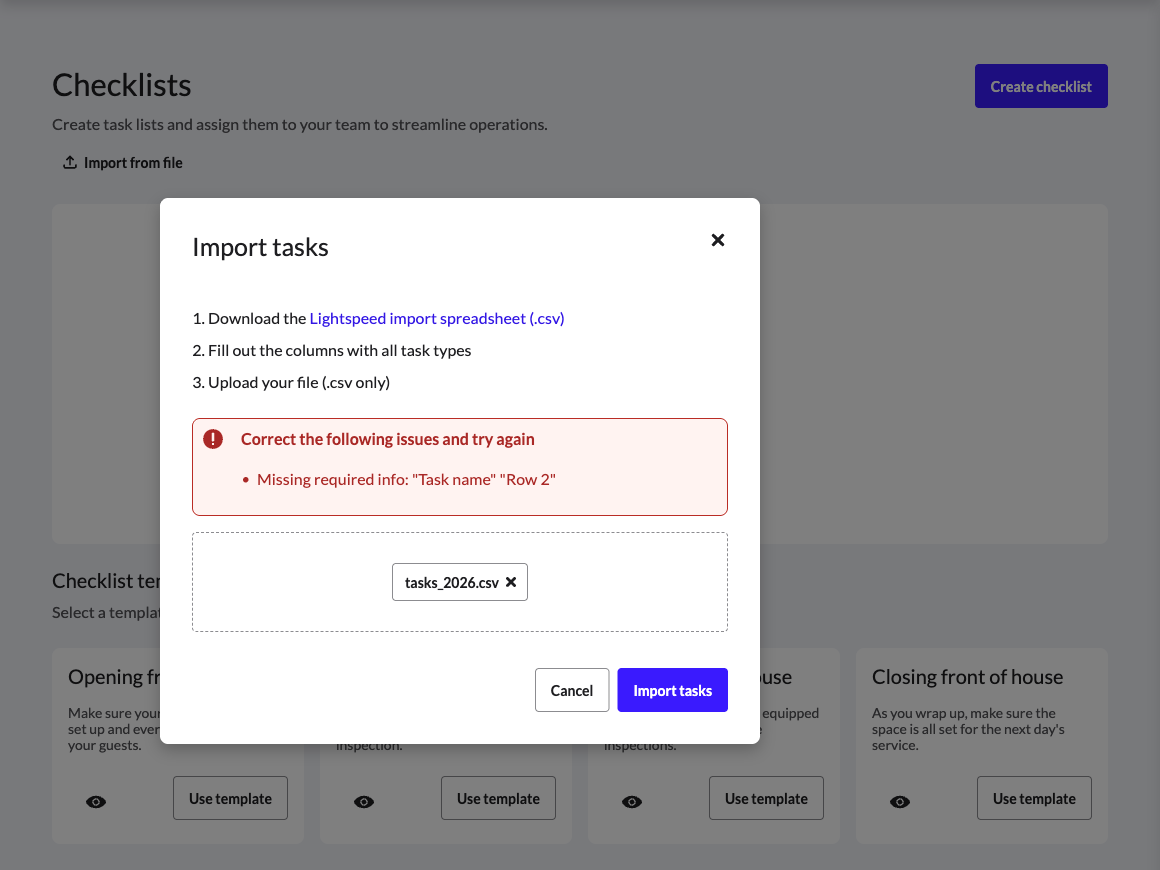Download the Lightspeed import spreadsheet (.csv)
This screenshot has height=870, width=1160.
437,318
